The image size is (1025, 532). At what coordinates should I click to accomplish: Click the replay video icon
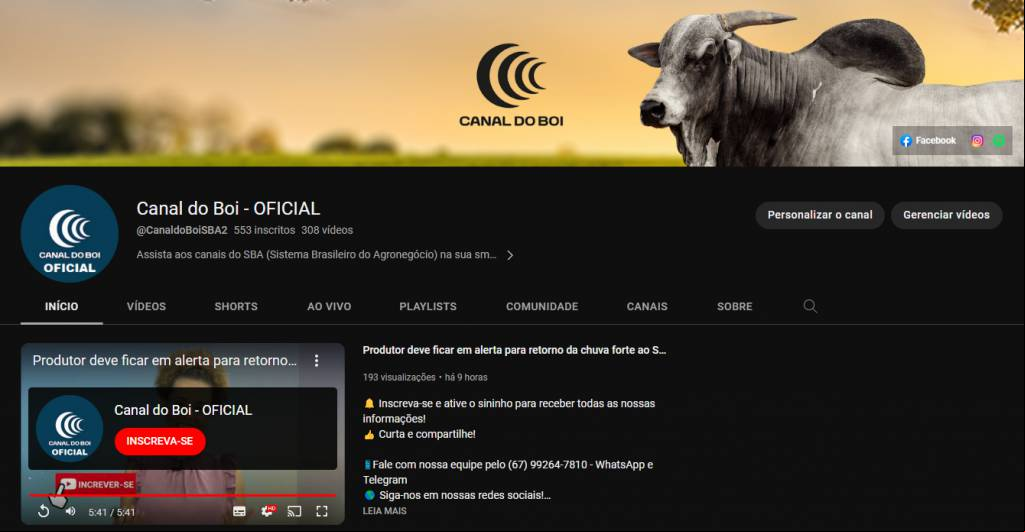click(43, 512)
